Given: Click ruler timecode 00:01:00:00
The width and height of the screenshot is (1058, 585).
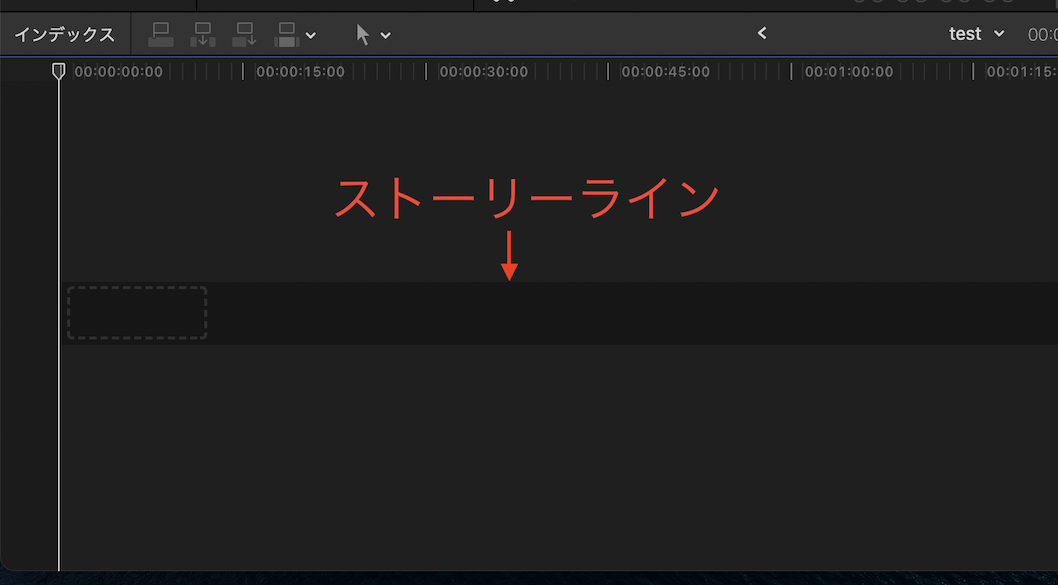Looking at the screenshot, I should (849, 72).
